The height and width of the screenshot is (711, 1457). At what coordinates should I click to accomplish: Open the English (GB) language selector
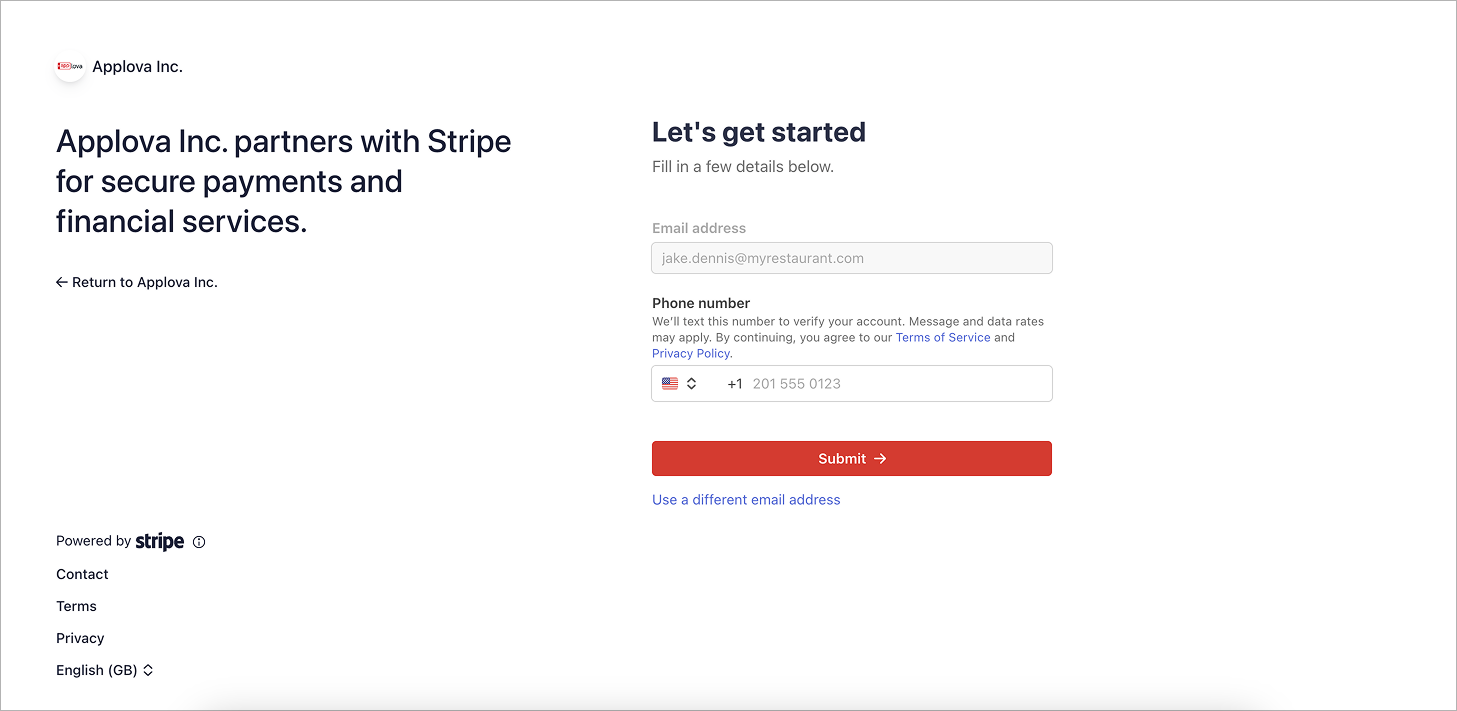coord(105,670)
